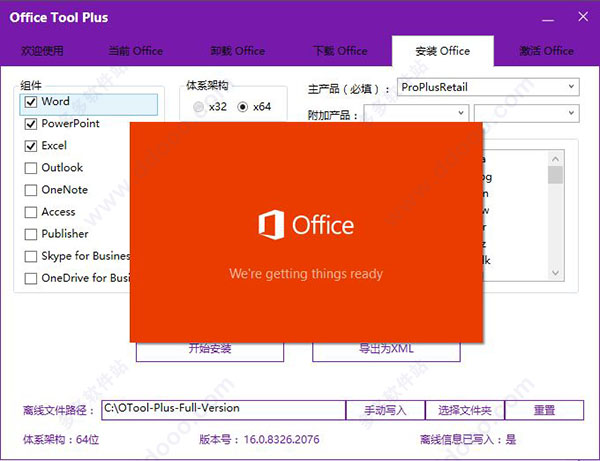600x461 pixels.
Task: Enable the Access checkbox
Action: [x=31, y=212]
